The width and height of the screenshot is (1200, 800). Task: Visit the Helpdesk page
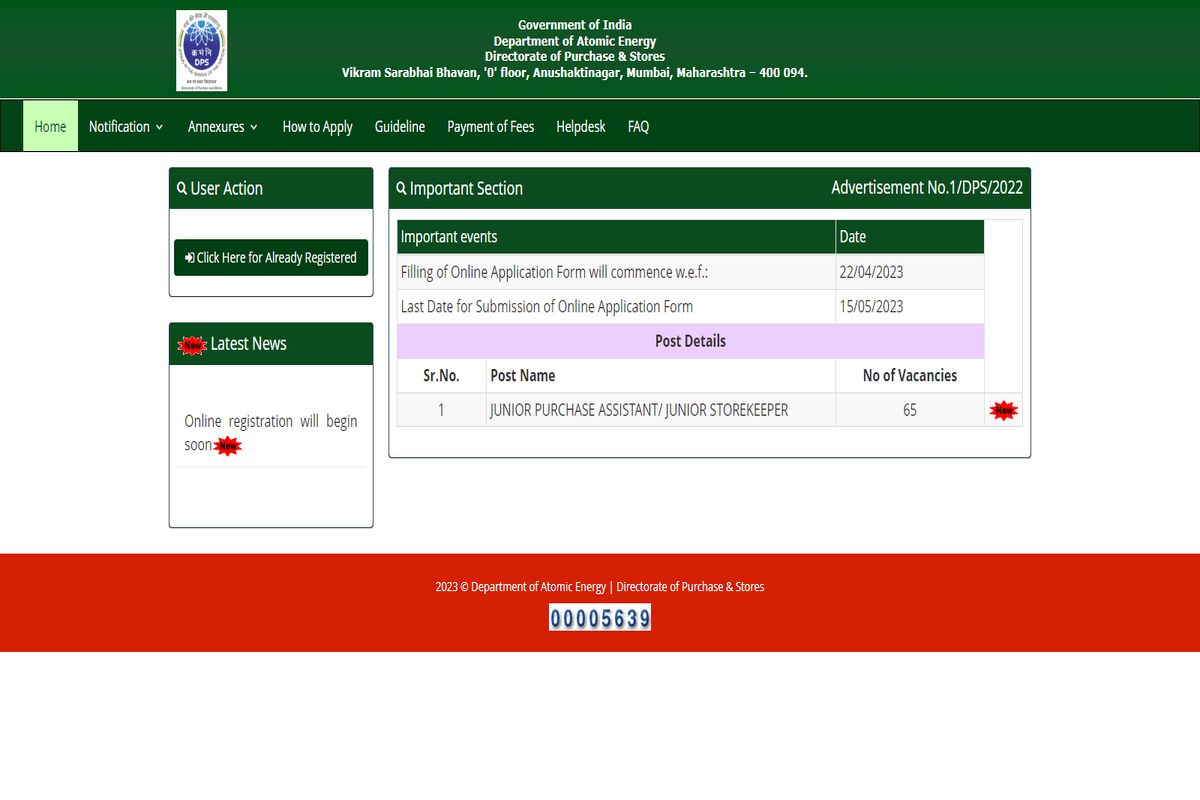(x=581, y=127)
